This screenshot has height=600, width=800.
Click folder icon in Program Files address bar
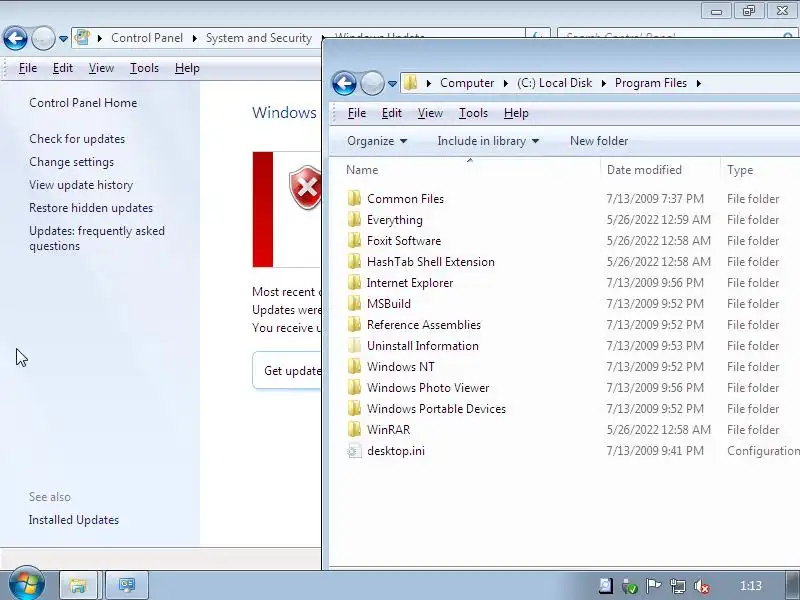[x=410, y=83]
